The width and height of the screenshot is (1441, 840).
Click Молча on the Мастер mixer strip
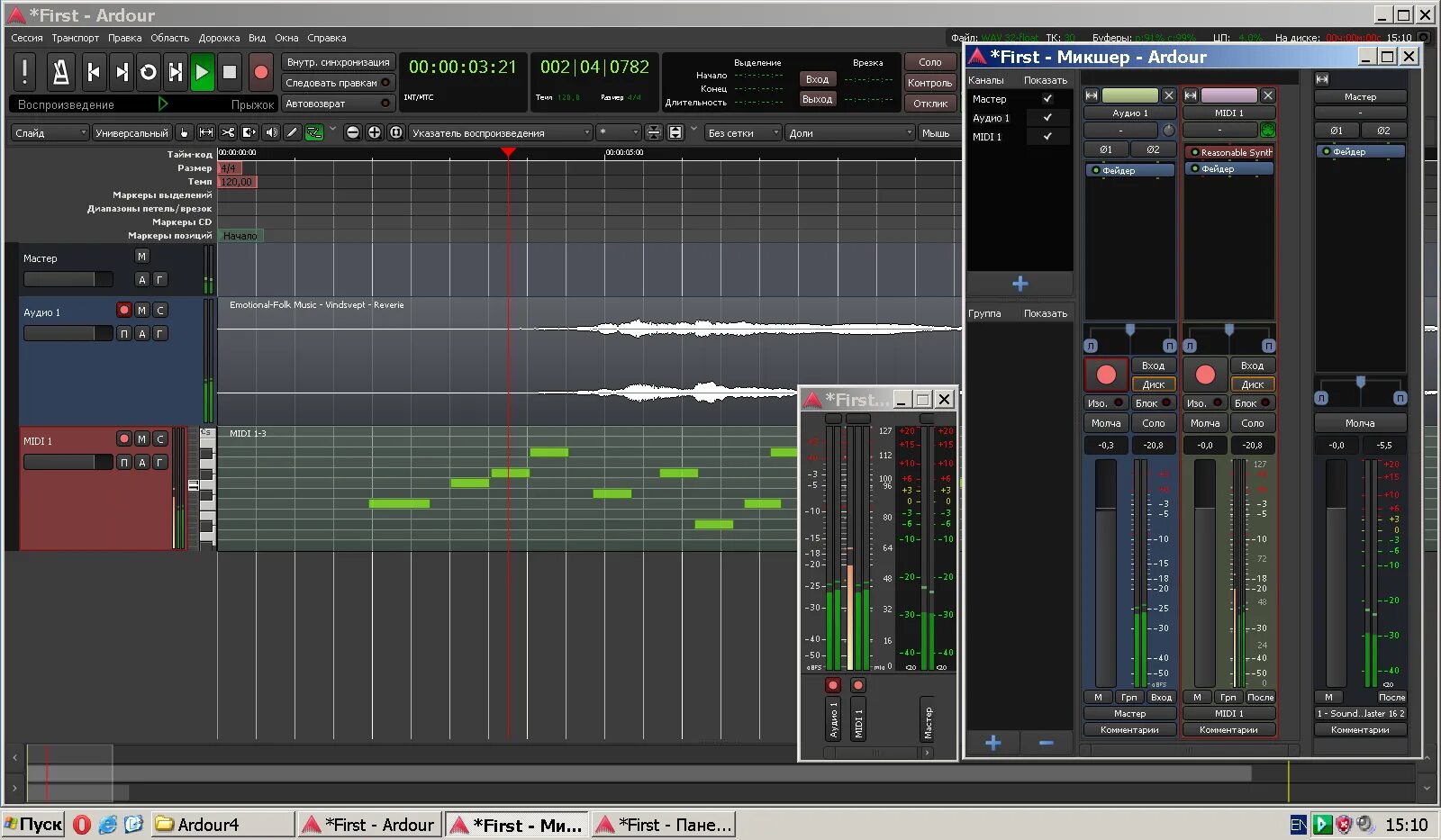(1360, 423)
